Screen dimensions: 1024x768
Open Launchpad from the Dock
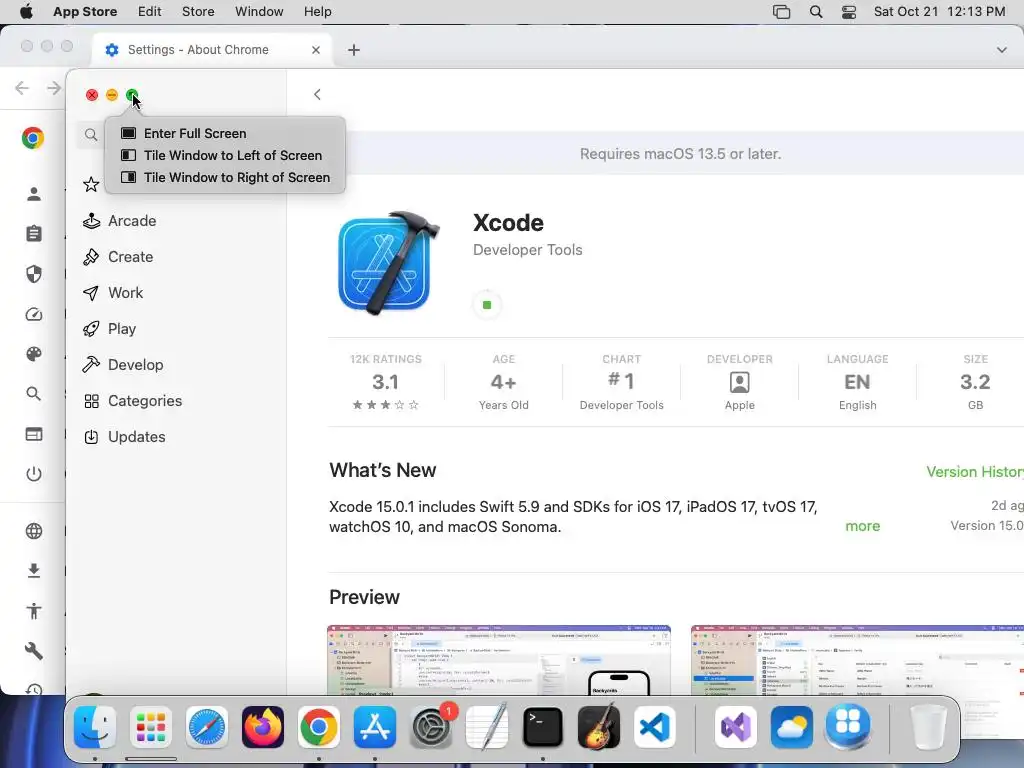pyautogui.click(x=151, y=727)
